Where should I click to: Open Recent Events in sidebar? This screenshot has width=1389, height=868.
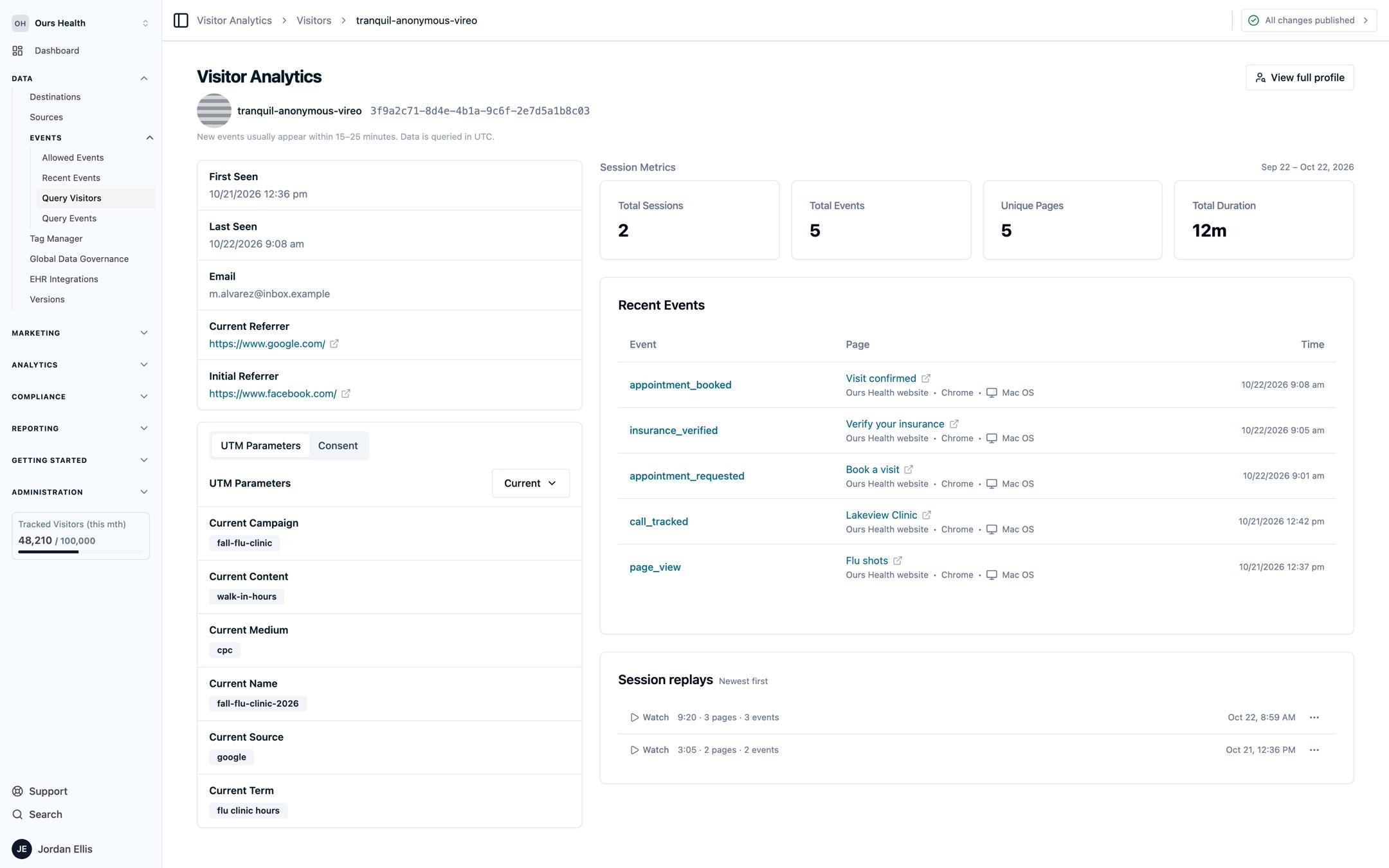[71, 178]
